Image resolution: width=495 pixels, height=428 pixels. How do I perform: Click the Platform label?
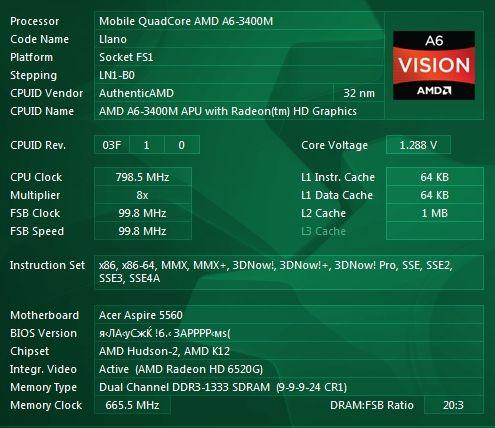(x=31, y=57)
